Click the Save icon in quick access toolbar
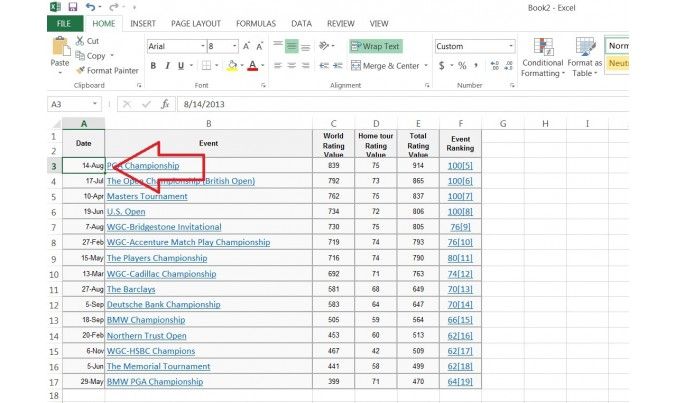The height and width of the screenshot is (403, 675). [72, 6]
